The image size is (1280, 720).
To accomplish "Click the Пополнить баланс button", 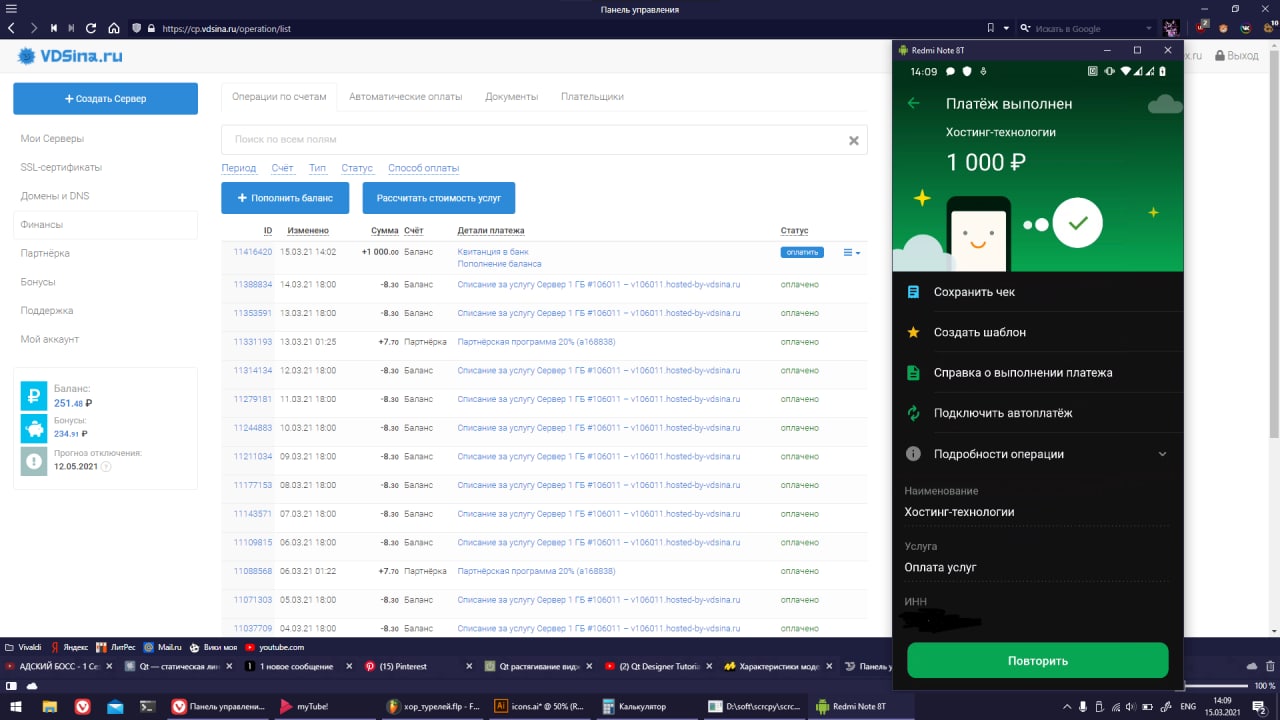I will [285, 198].
